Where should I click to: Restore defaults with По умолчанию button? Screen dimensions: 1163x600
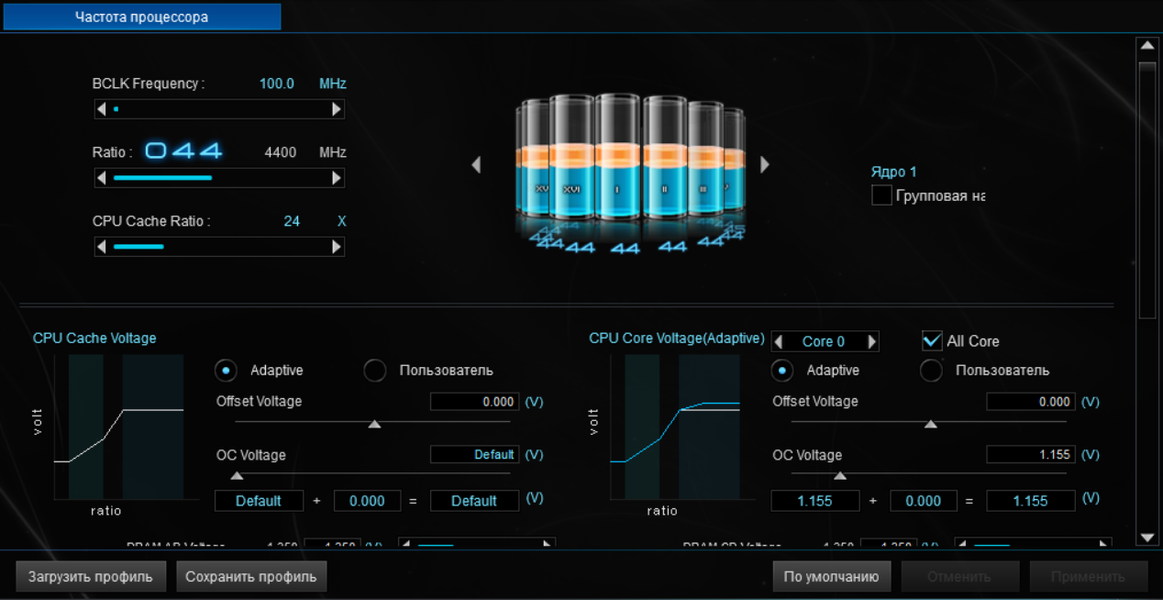pos(831,576)
